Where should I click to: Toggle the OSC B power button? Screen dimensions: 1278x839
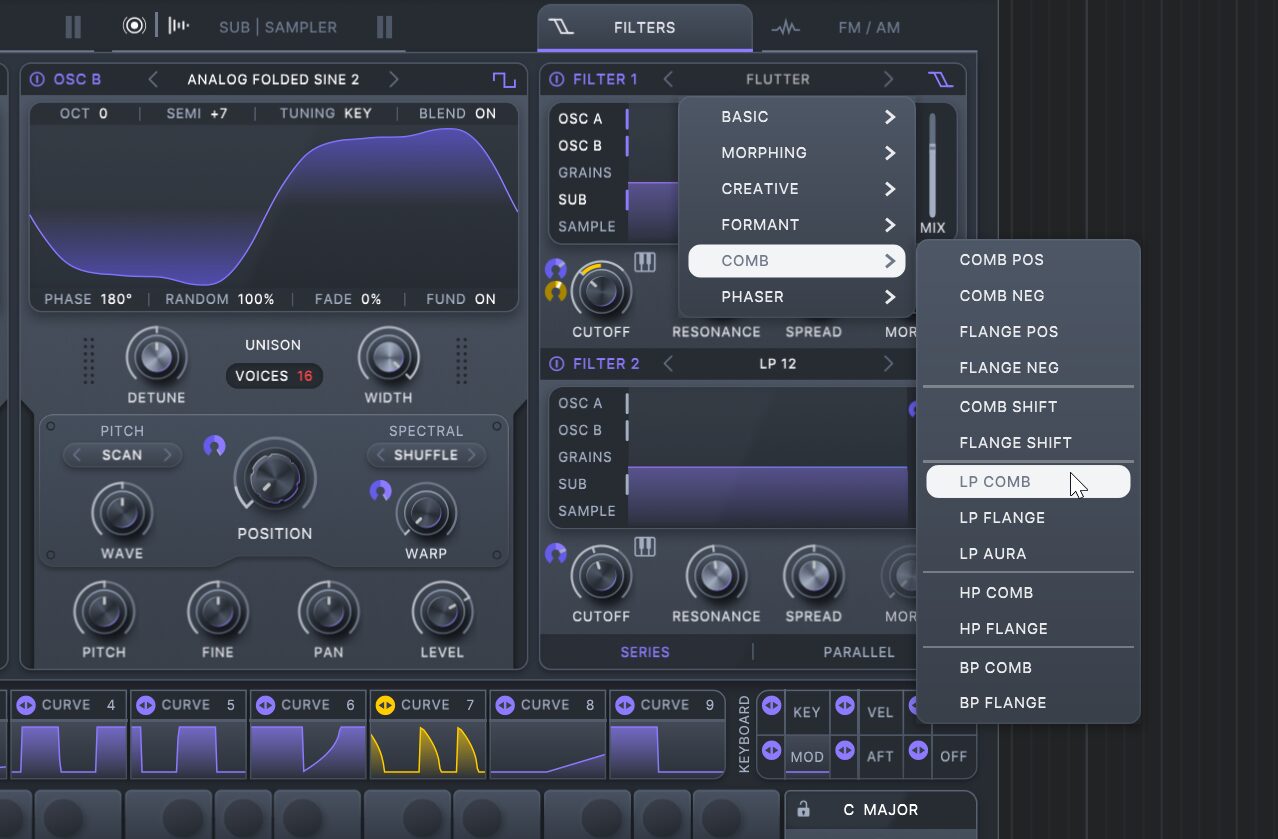point(38,80)
